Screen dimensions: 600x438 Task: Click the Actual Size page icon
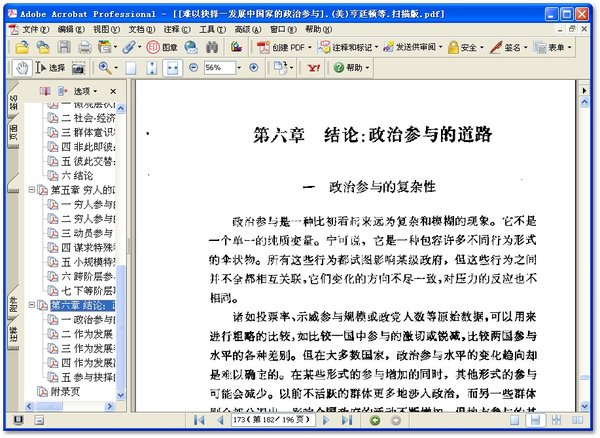(131, 68)
